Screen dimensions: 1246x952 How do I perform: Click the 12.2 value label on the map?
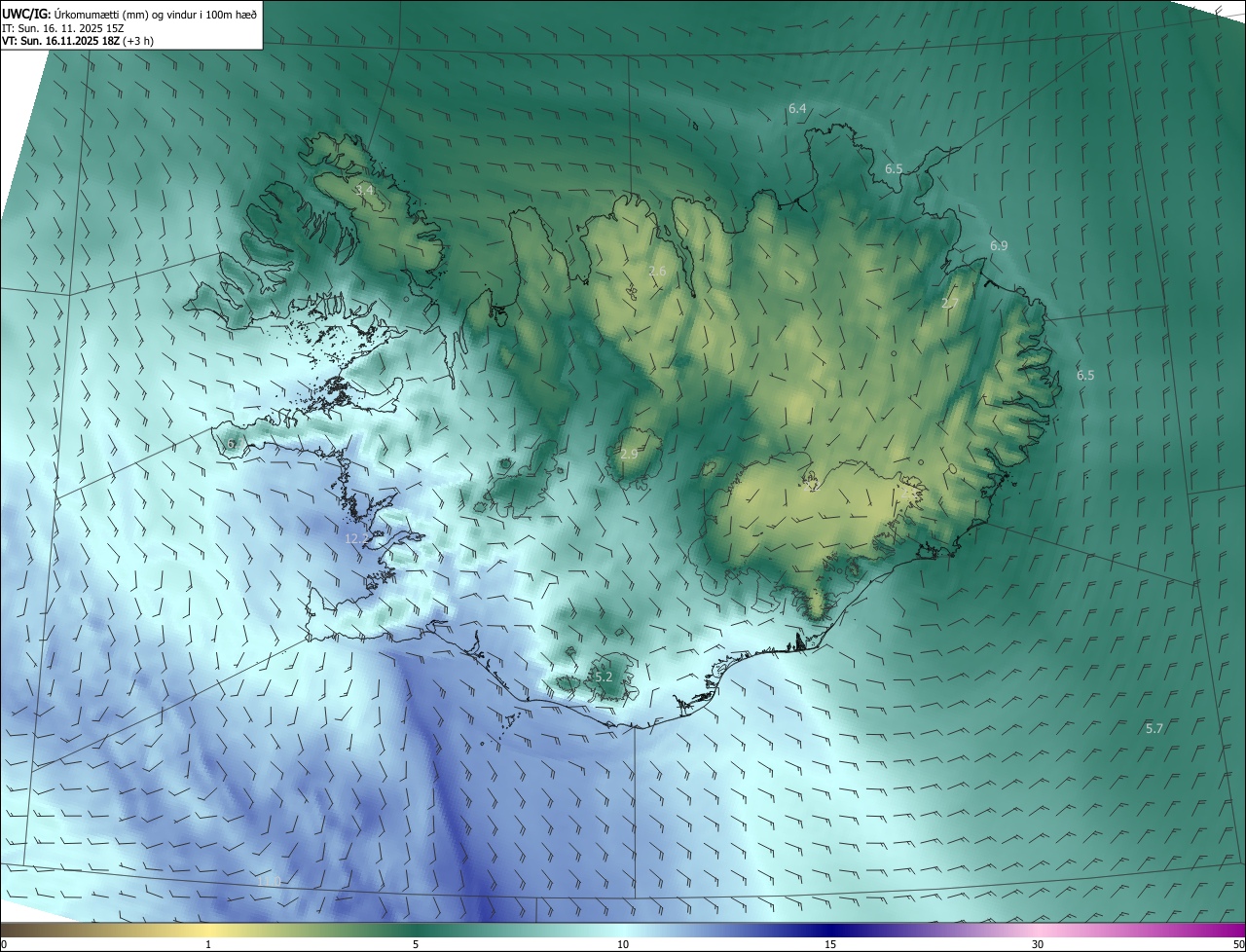click(357, 538)
